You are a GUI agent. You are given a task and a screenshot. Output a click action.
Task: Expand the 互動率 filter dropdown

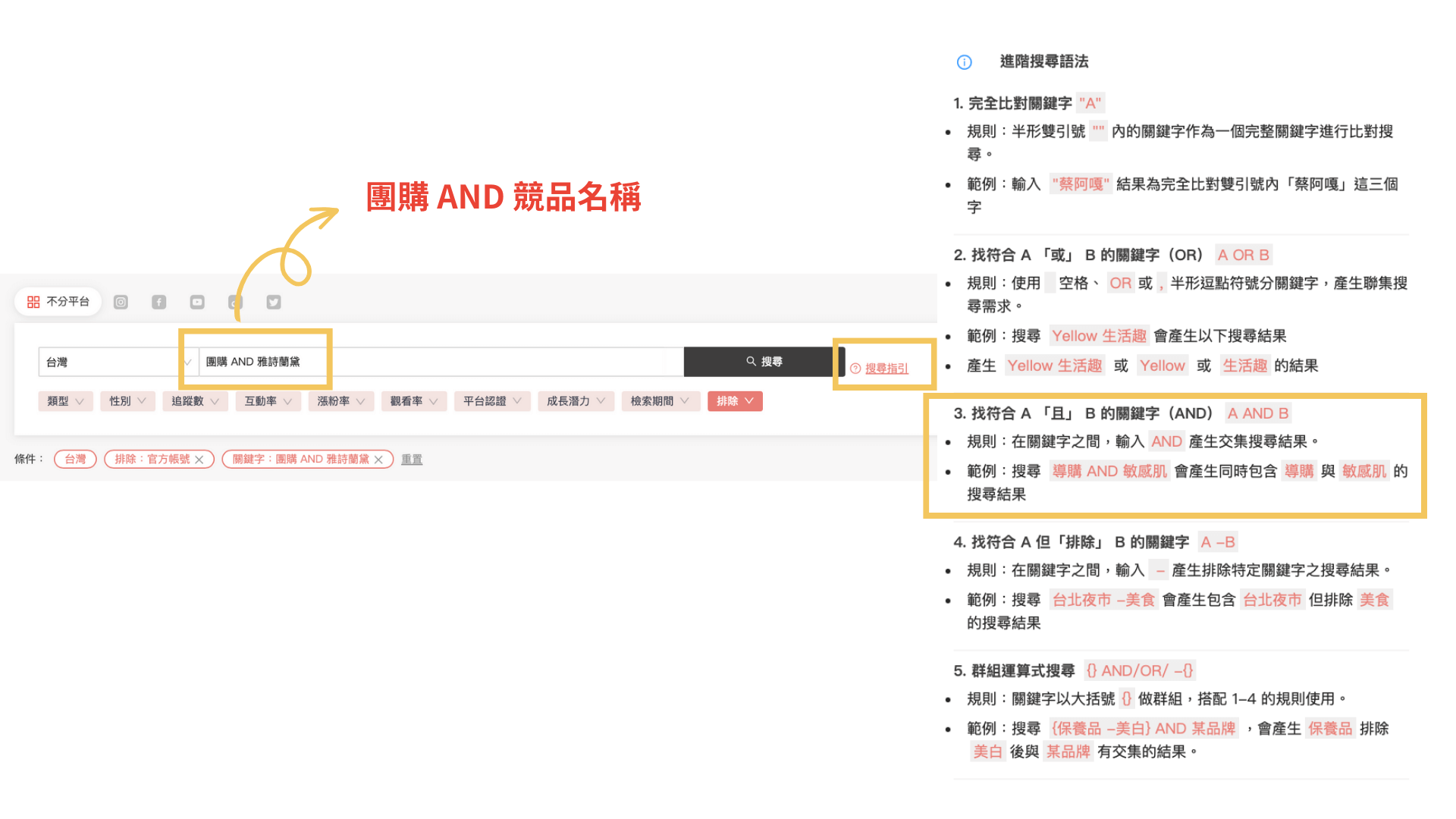pyautogui.click(x=268, y=401)
